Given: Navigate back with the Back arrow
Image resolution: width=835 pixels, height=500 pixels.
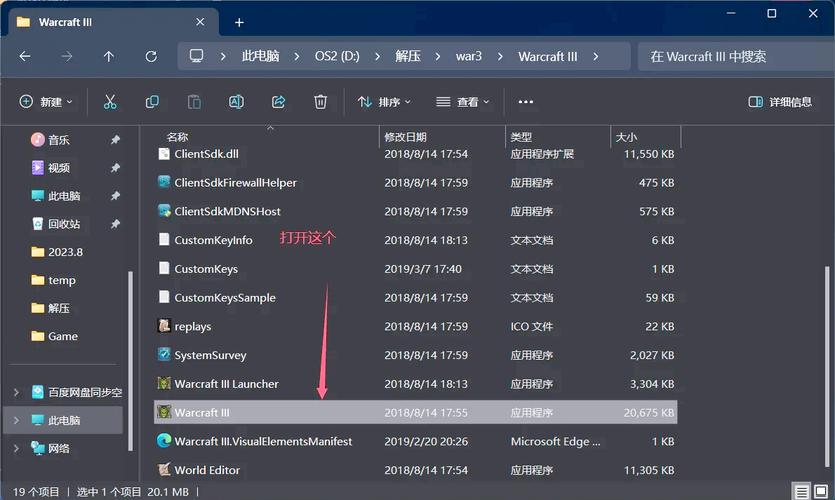Looking at the screenshot, I should click(x=25, y=57).
